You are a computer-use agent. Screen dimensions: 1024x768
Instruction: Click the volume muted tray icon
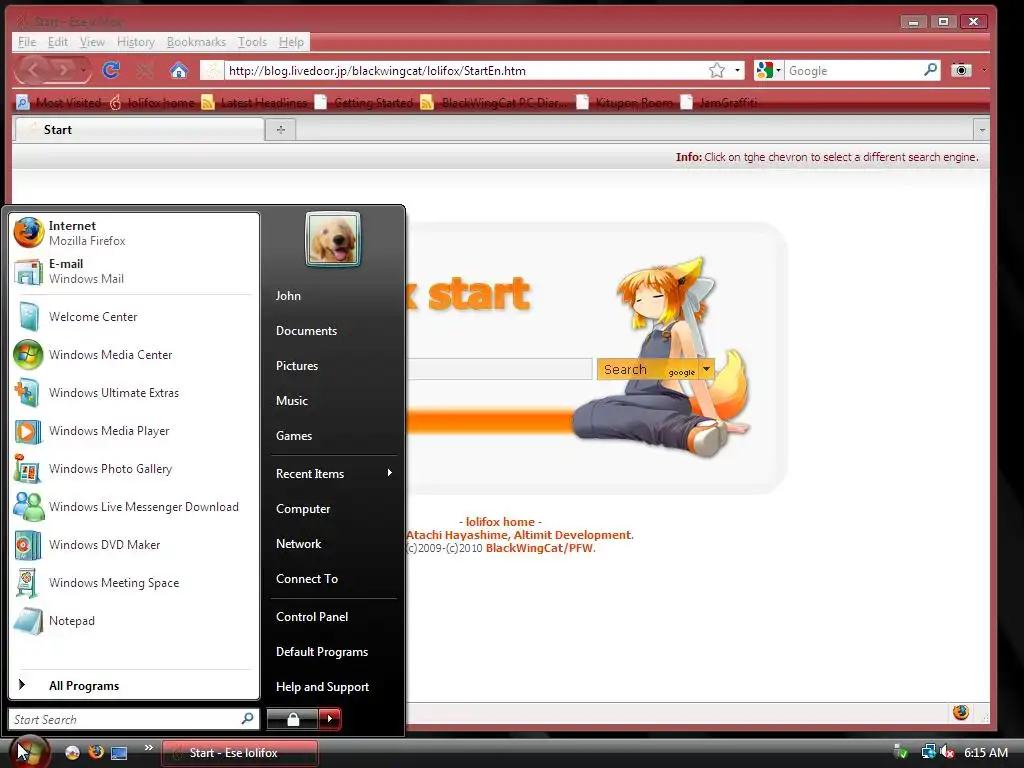(947, 752)
